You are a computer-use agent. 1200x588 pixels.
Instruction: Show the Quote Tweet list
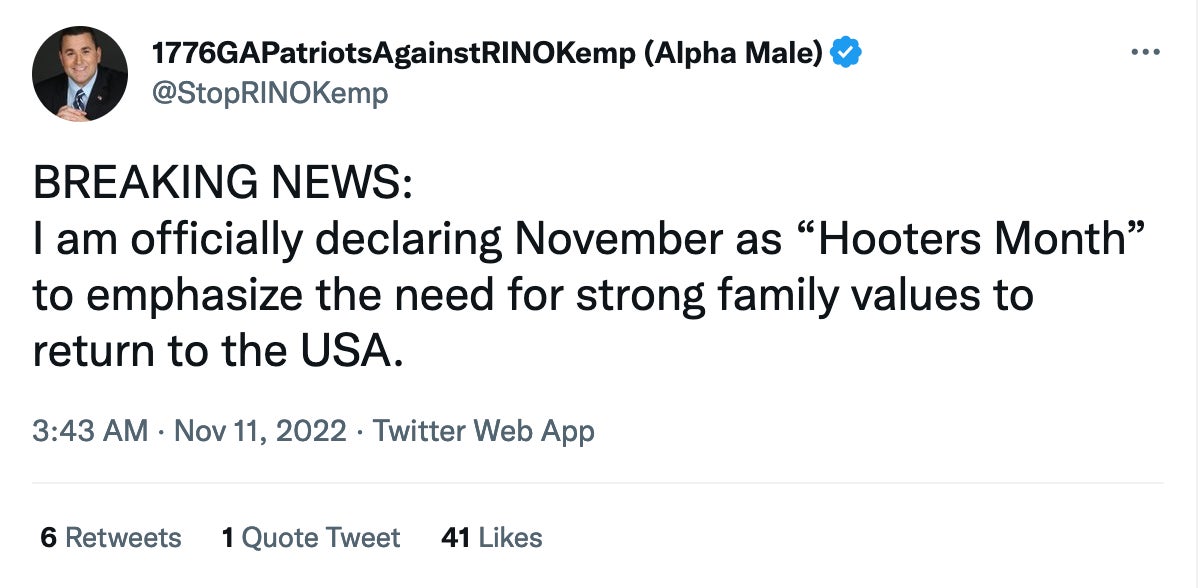[x=321, y=537]
